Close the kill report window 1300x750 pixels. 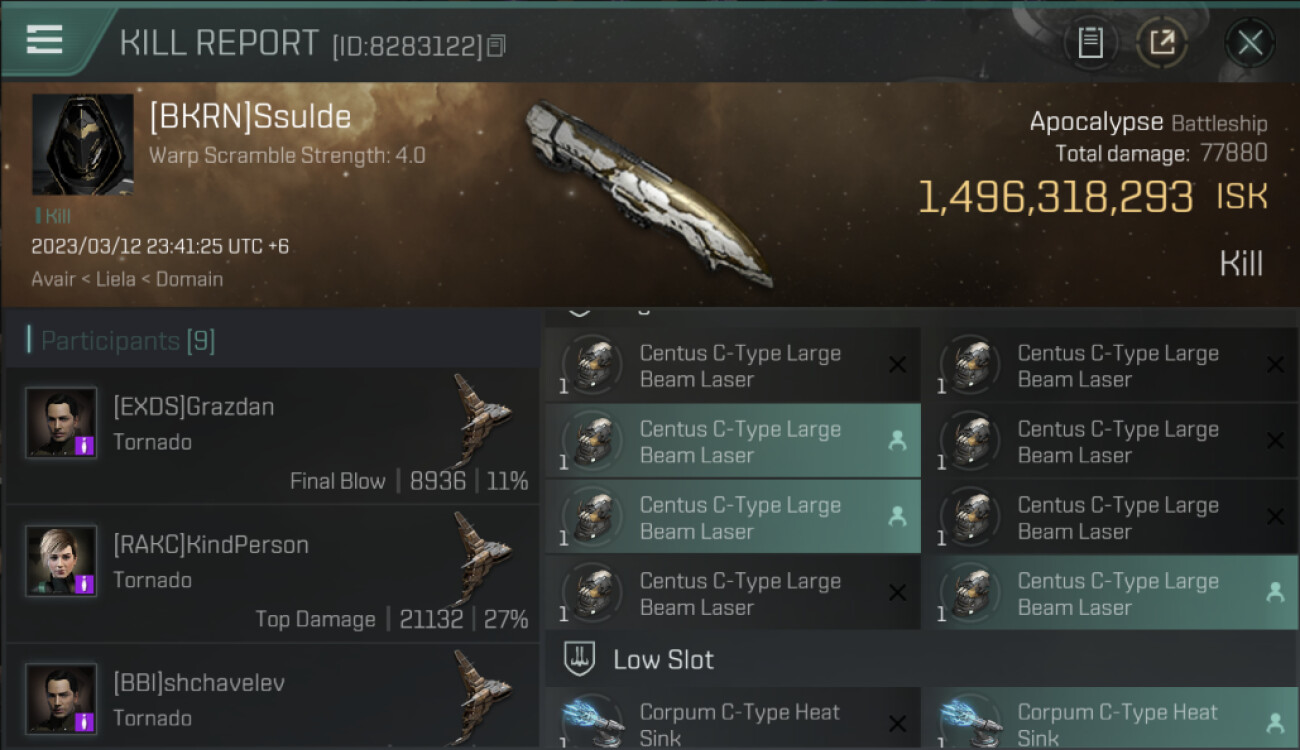tap(1250, 42)
